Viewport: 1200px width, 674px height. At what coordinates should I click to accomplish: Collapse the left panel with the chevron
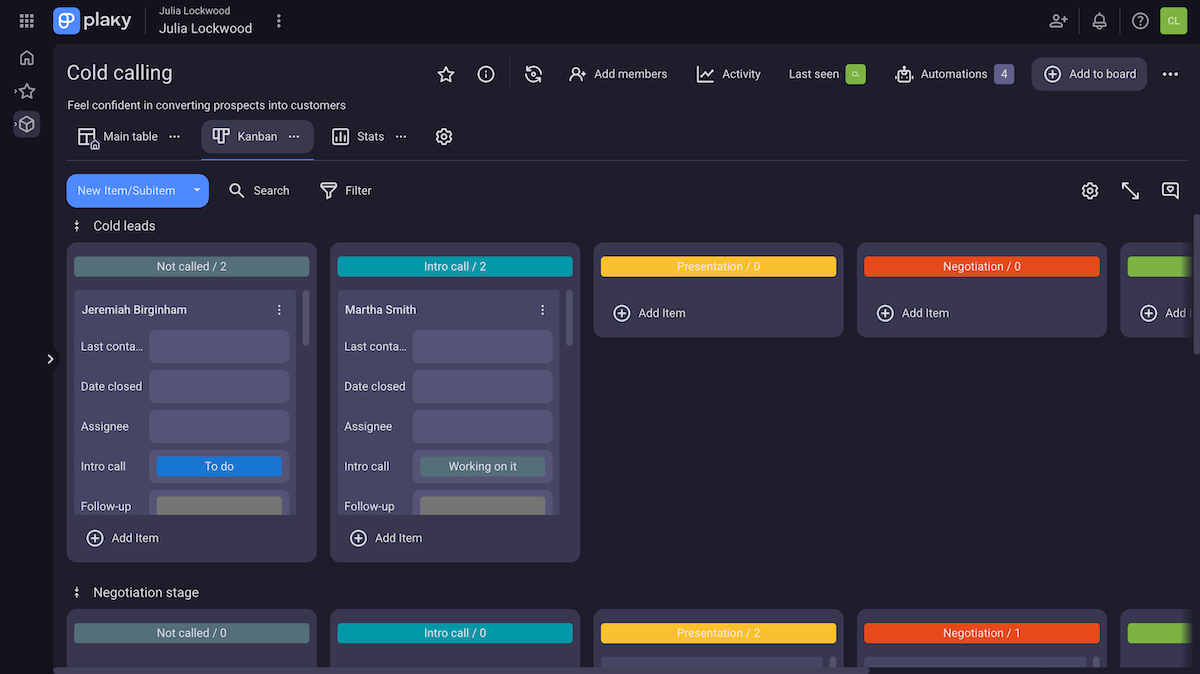tap(50, 358)
